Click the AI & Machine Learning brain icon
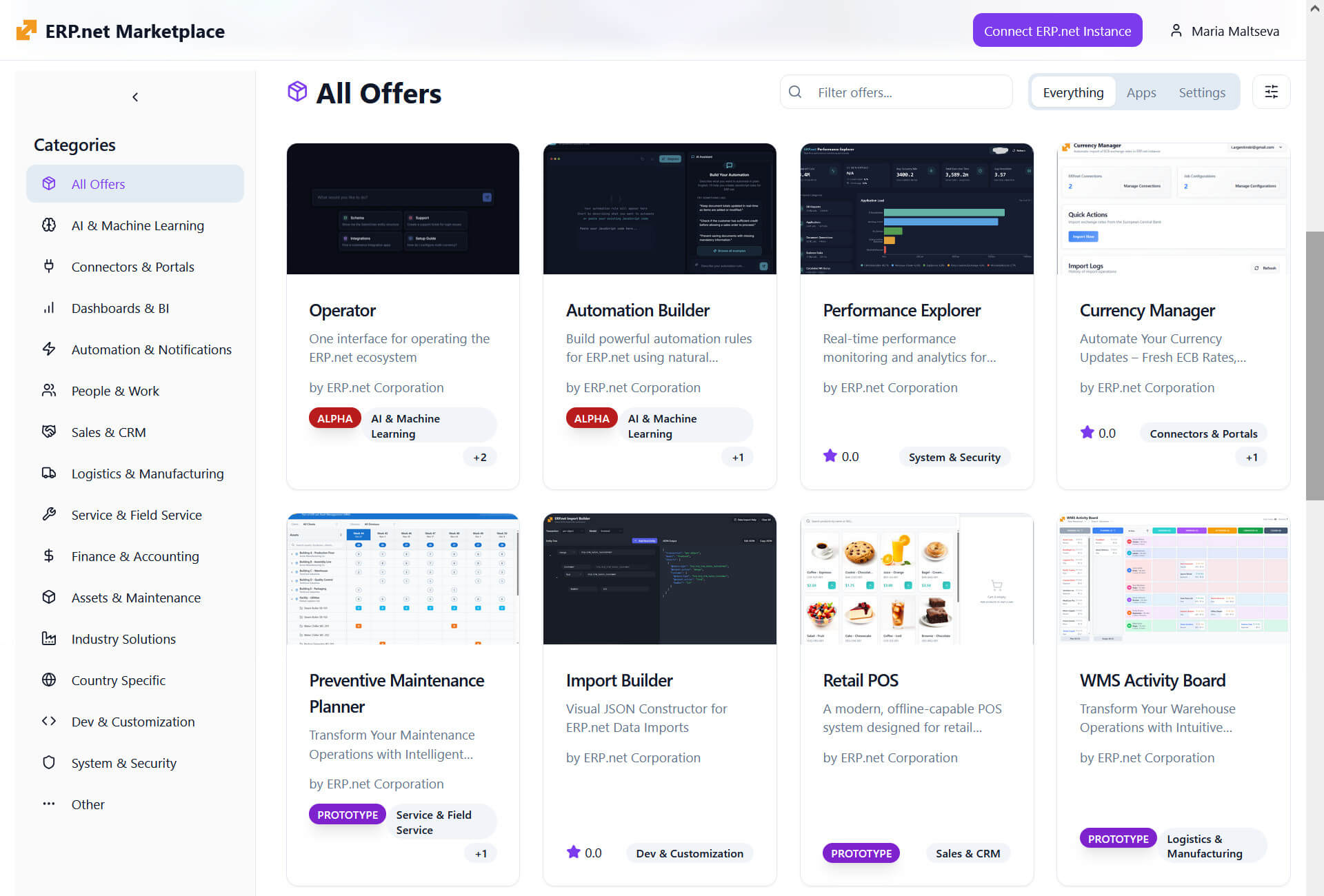Screen dimensions: 1324x896 tap(49, 225)
